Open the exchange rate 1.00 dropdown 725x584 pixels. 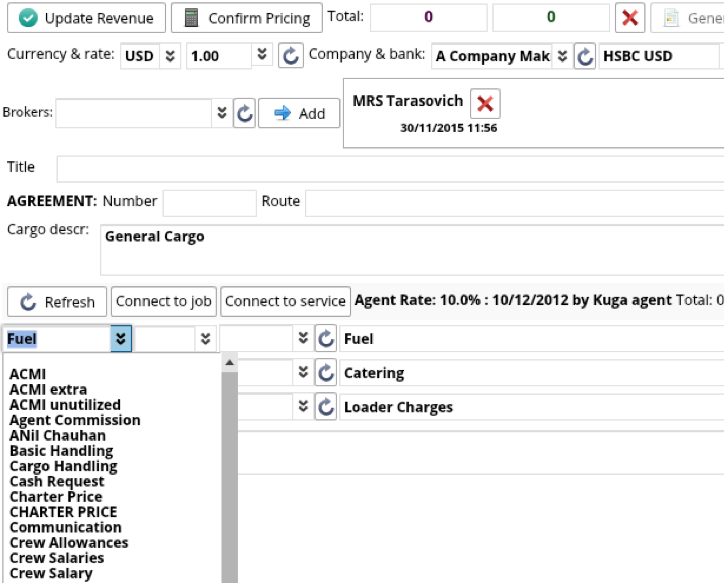click(x=262, y=56)
